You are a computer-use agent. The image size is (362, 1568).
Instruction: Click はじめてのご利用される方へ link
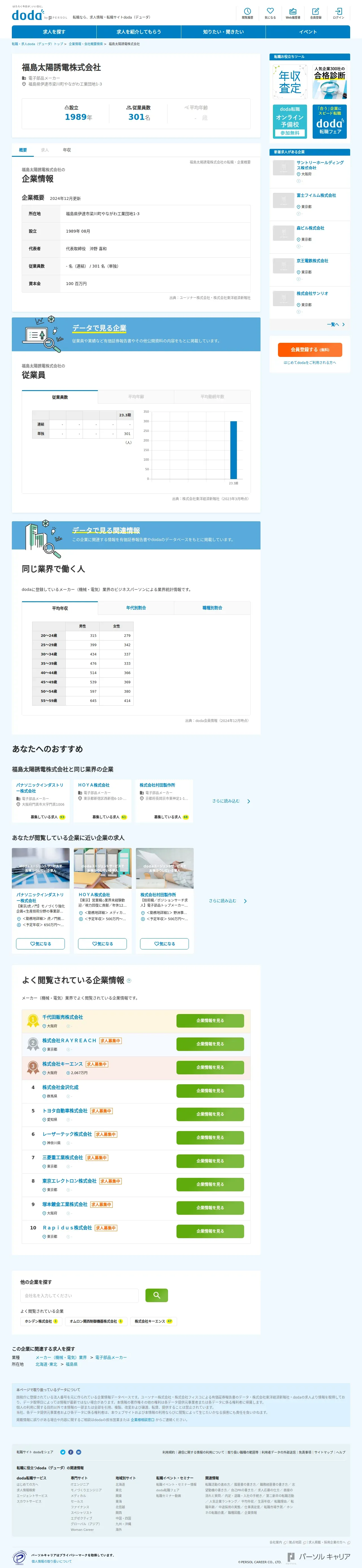310,363
